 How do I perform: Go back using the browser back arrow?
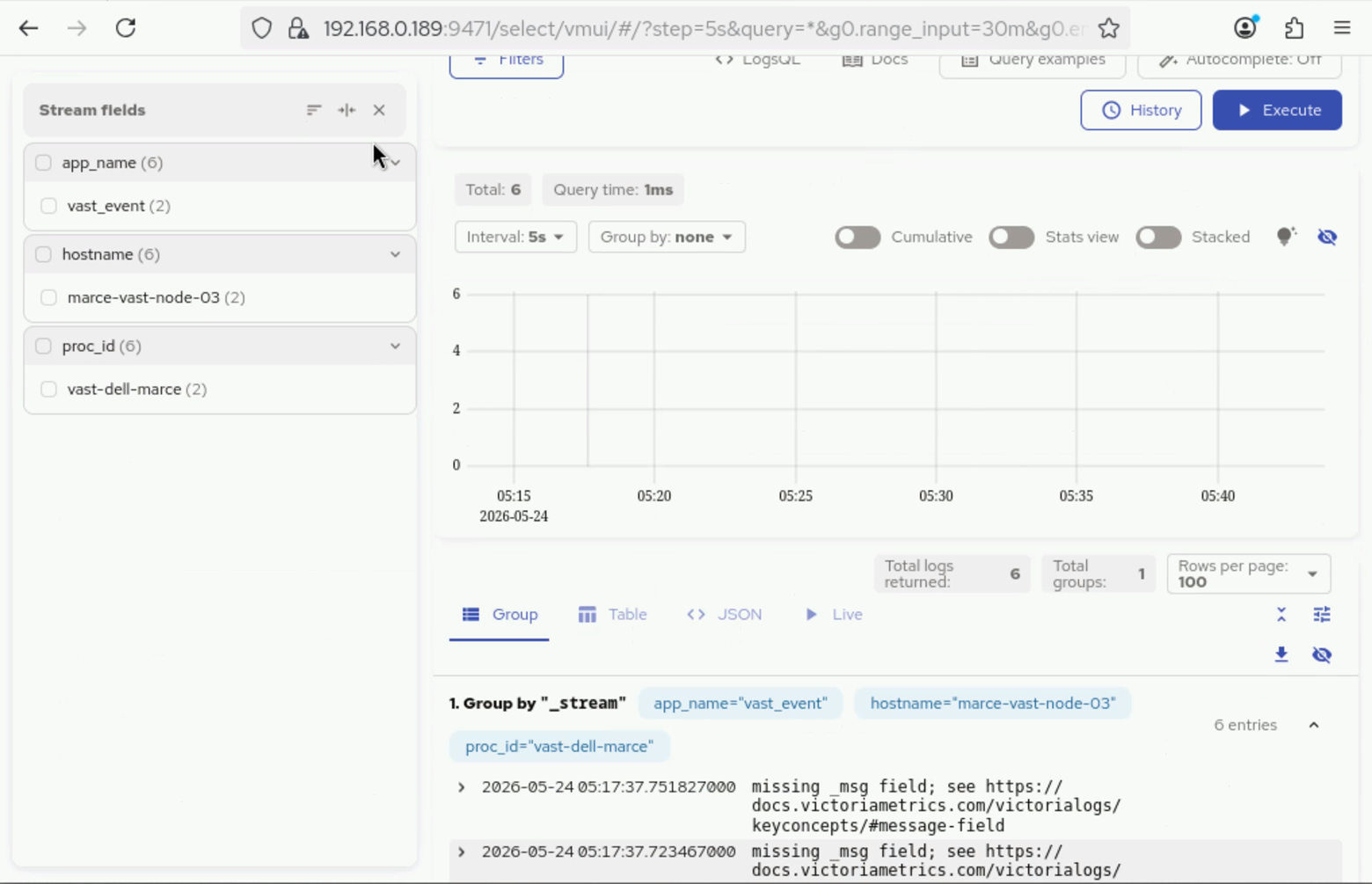coord(28,28)
